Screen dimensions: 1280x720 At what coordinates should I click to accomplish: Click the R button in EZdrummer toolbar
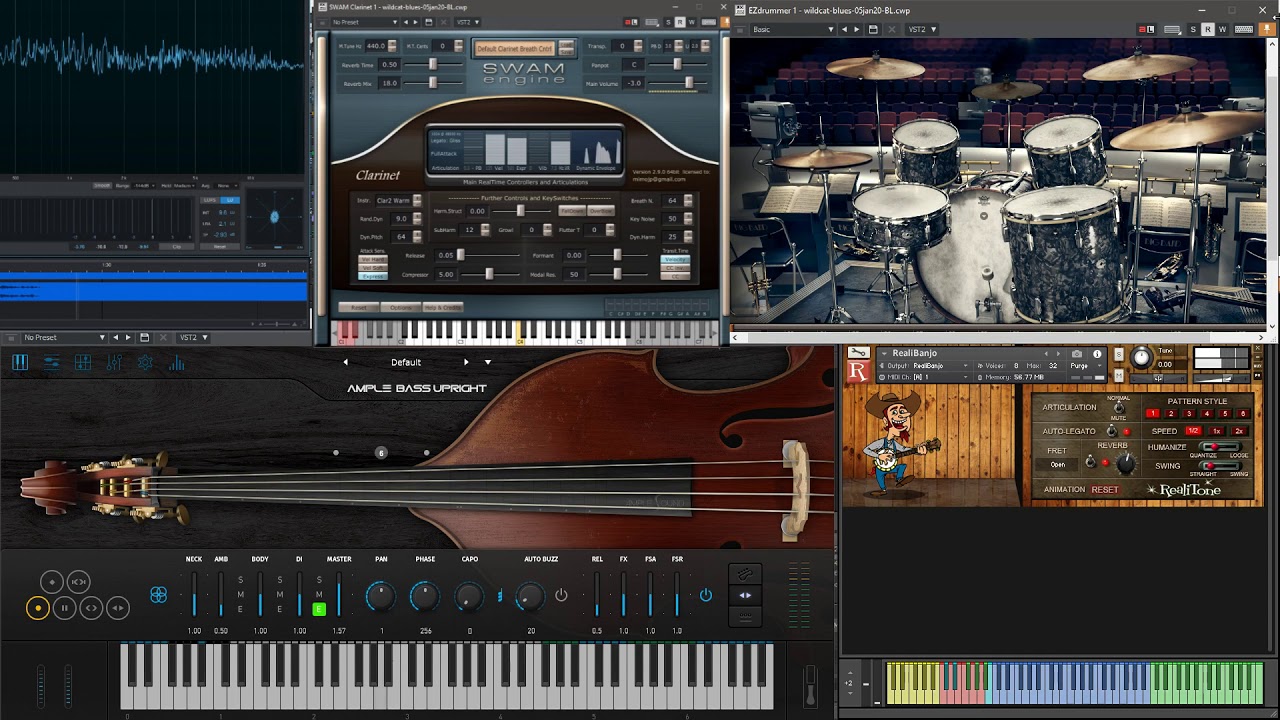1208,30
